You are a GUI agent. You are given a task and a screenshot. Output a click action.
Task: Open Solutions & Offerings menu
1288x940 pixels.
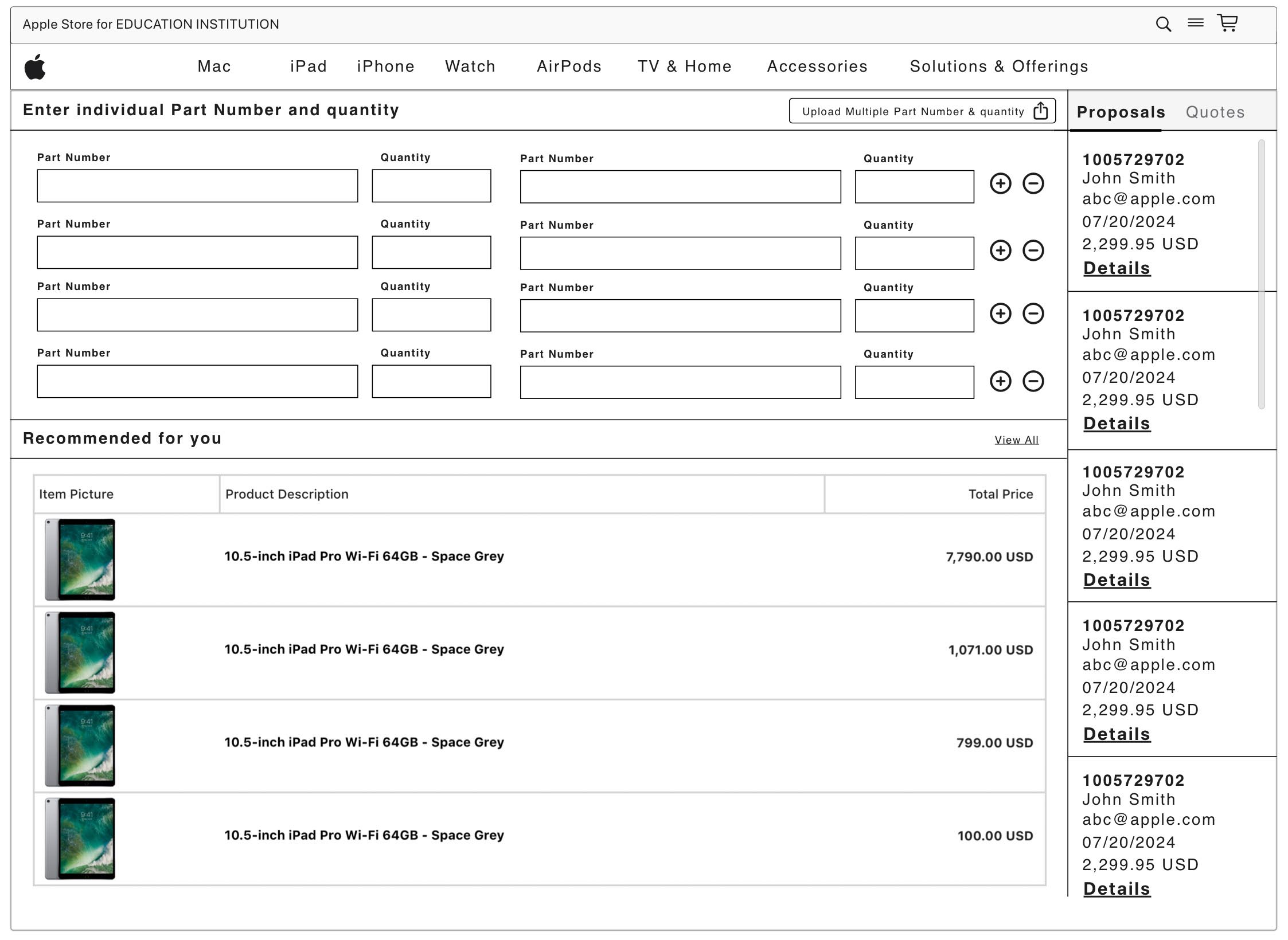[998, 66]
